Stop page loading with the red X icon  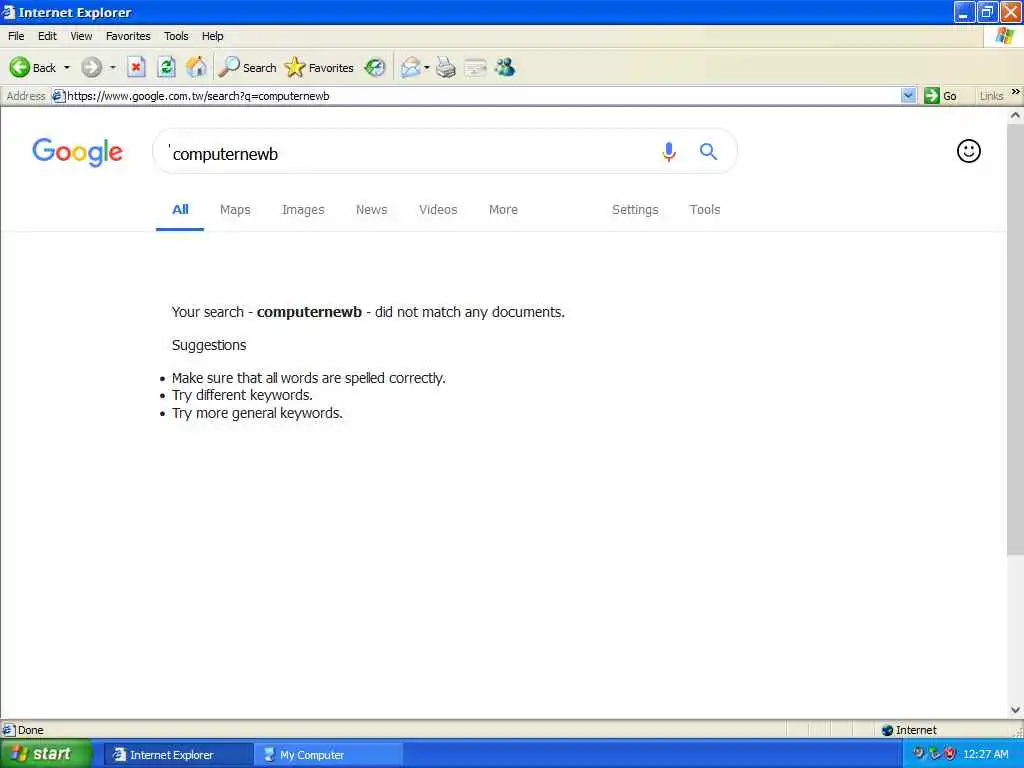click(136, 67)
